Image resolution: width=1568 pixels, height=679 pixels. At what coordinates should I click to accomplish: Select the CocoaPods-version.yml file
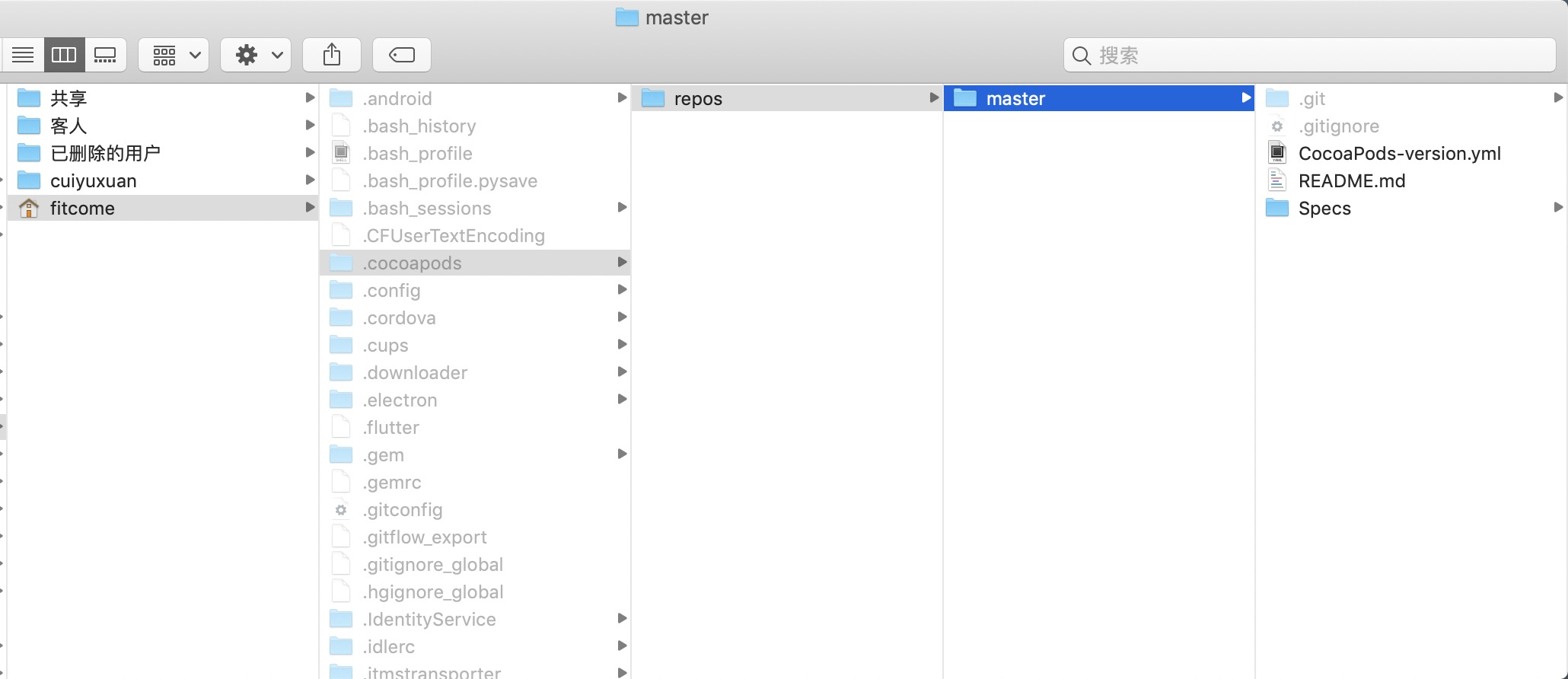1412,153
